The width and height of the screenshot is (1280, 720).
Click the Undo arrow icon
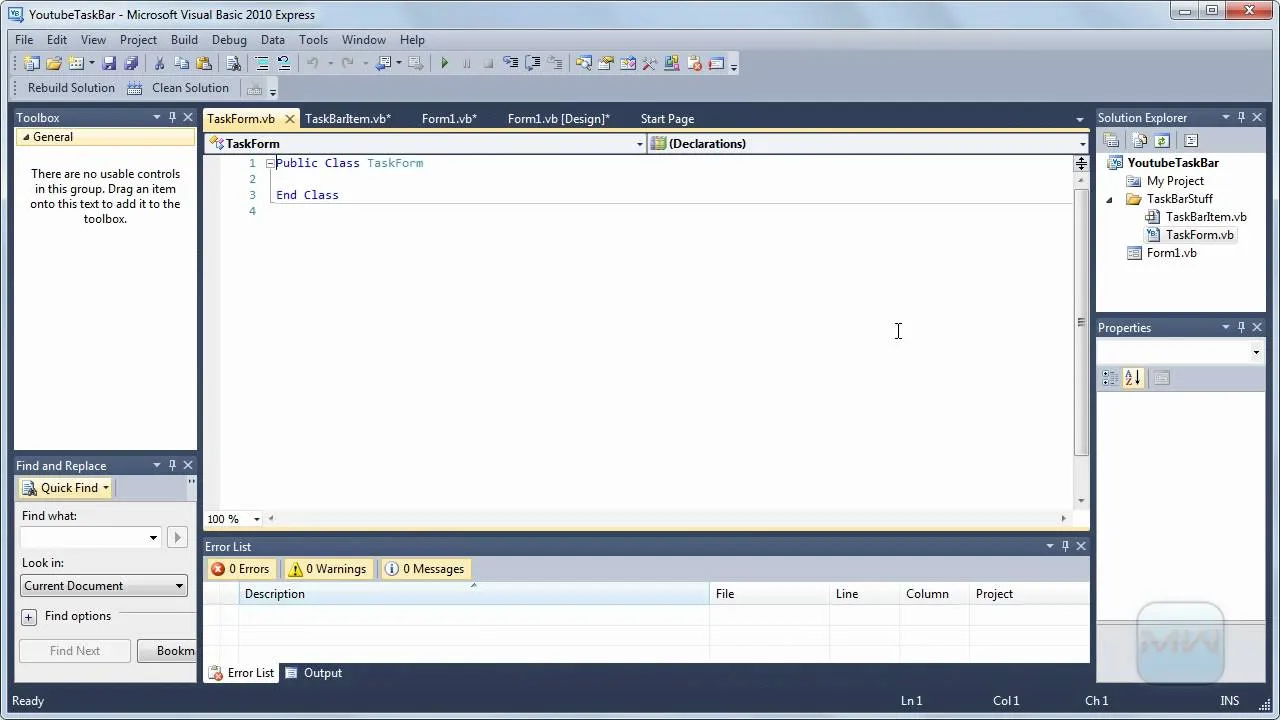pos(312,63)
